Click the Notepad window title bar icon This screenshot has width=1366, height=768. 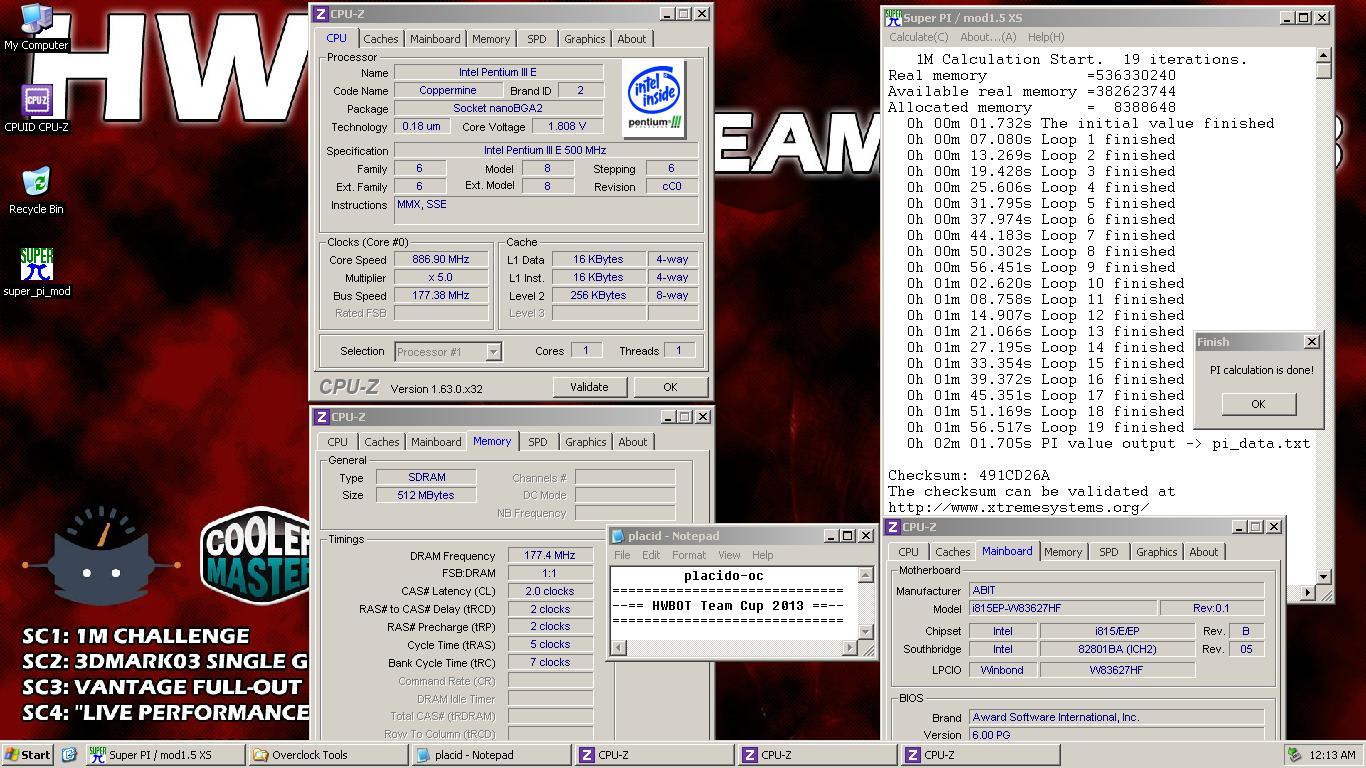tap(619, 536)
